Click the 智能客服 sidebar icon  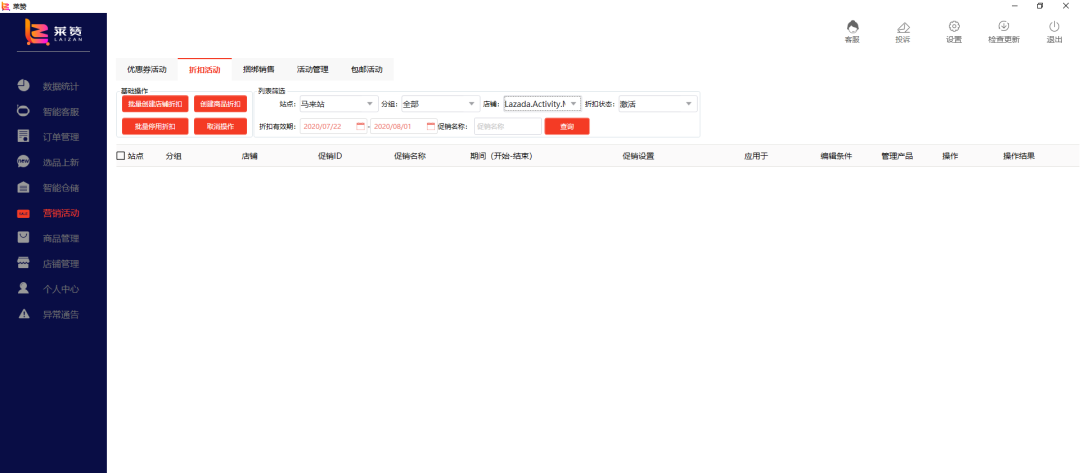point(23,112)
